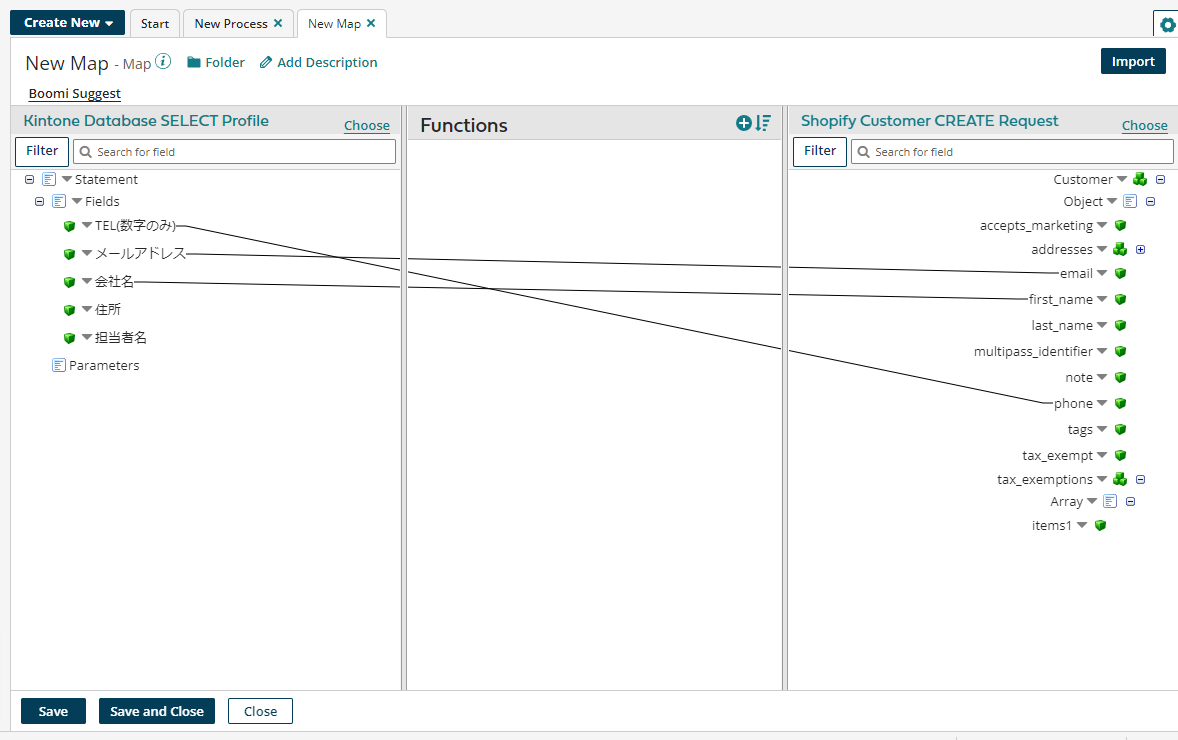Viewport: 1178px width, 740px height.
Task: Open dropdown arrow next to first_name
Action: (1102, 298)
